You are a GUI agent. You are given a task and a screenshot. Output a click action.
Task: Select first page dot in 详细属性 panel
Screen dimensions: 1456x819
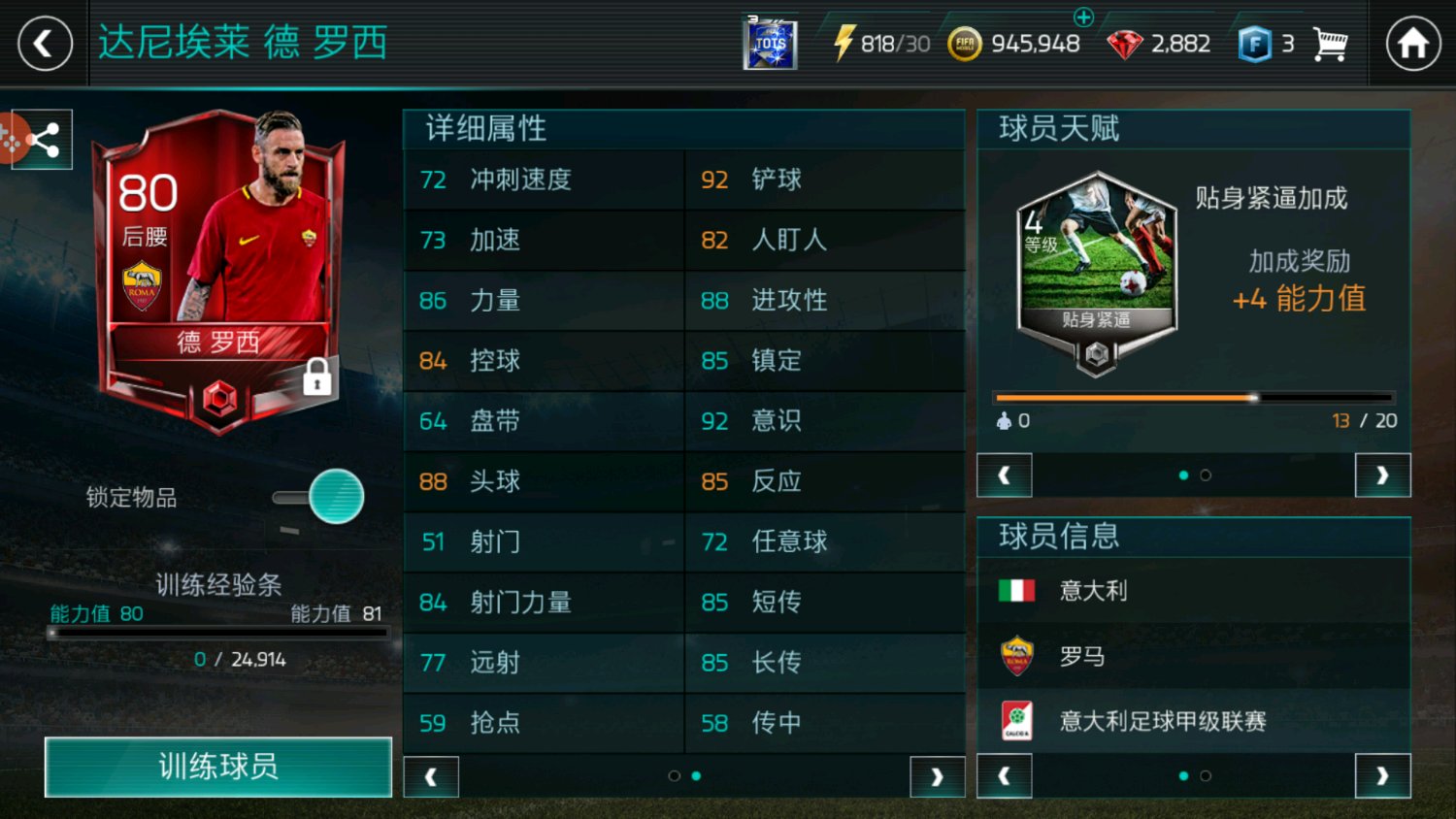674,775
